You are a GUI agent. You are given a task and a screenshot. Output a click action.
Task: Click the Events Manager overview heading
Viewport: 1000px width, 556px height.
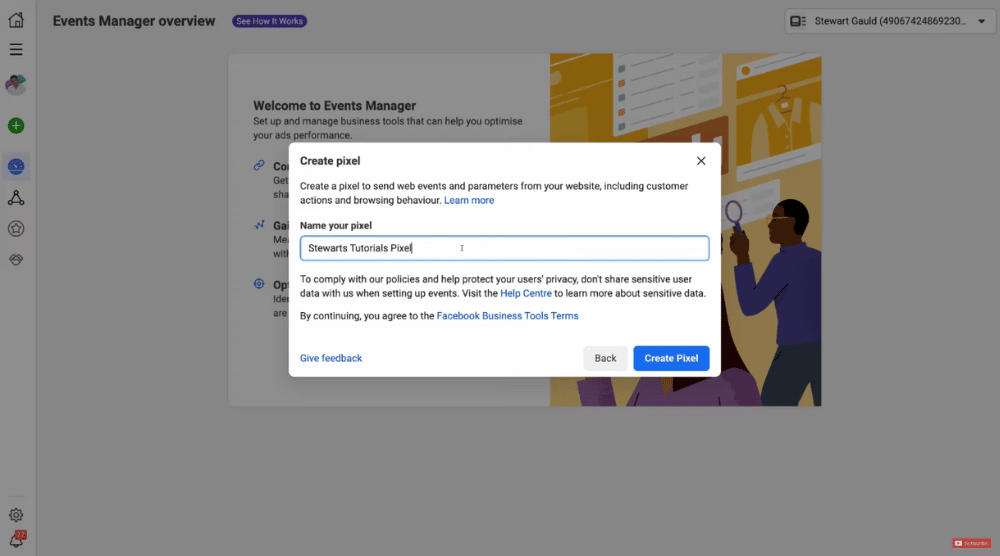(x=134, y=21)
